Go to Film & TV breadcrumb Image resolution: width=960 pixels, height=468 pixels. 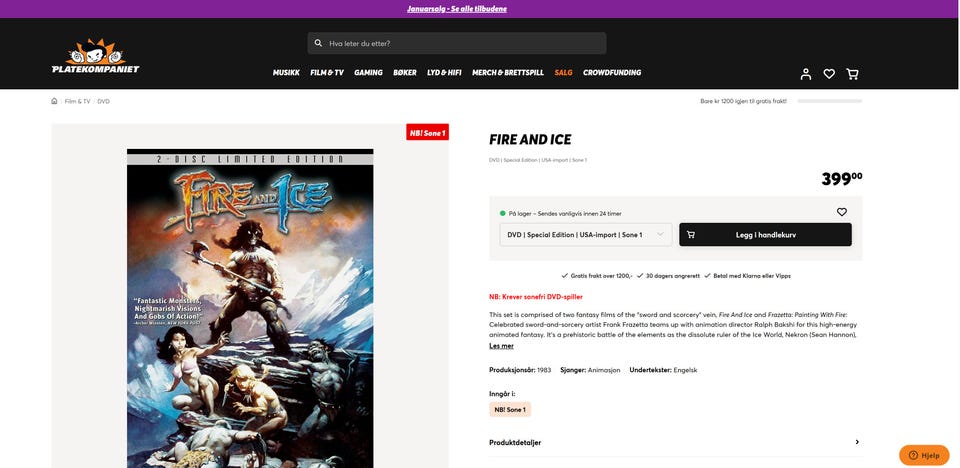coord(77,101)
